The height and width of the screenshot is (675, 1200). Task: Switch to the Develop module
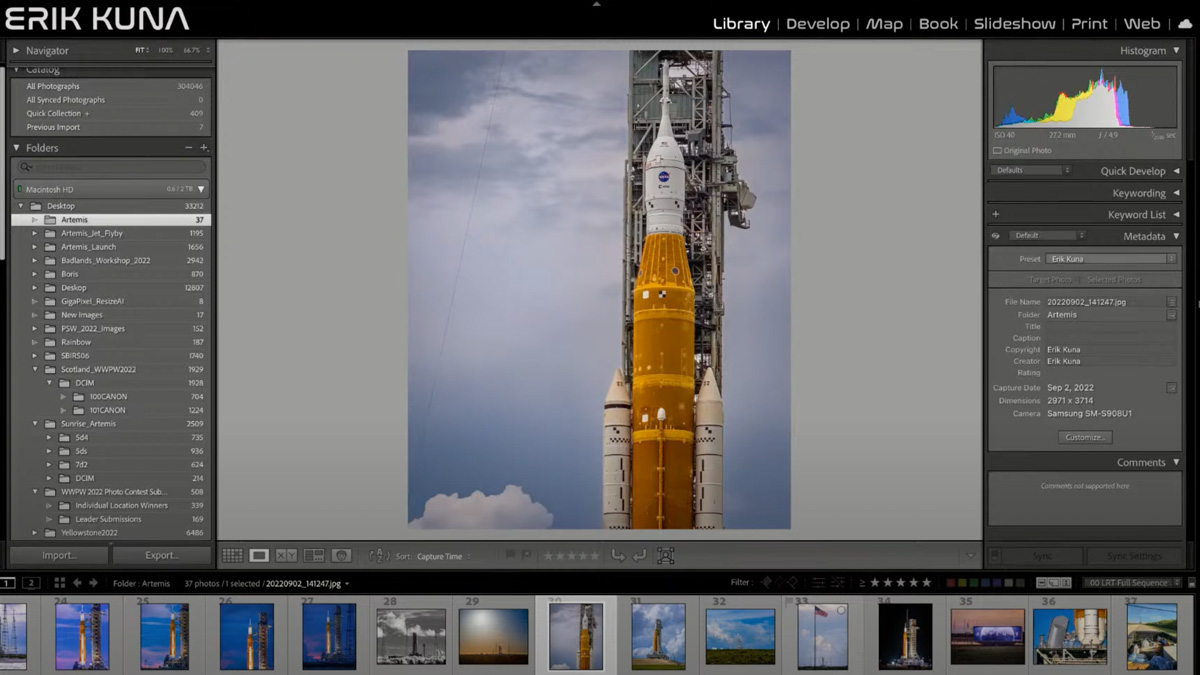click(x=817, y=24)
